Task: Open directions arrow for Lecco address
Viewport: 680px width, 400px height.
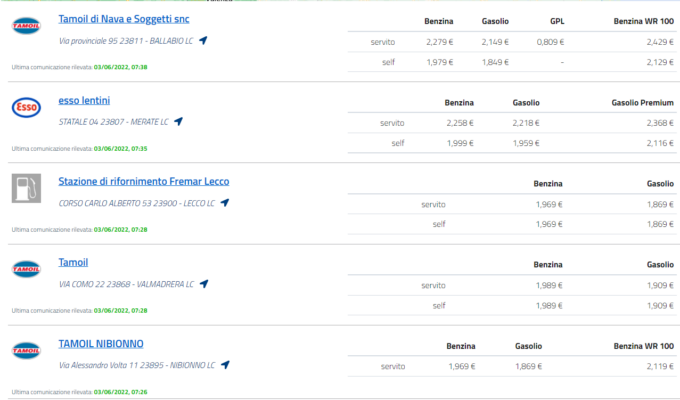Action: pyautogui.click(x=225, y=203)
